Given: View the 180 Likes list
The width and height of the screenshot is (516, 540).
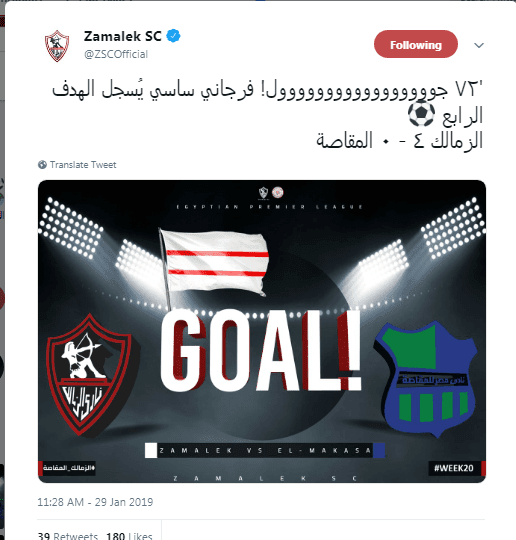Looking at the screenshot, I should 129,536.
